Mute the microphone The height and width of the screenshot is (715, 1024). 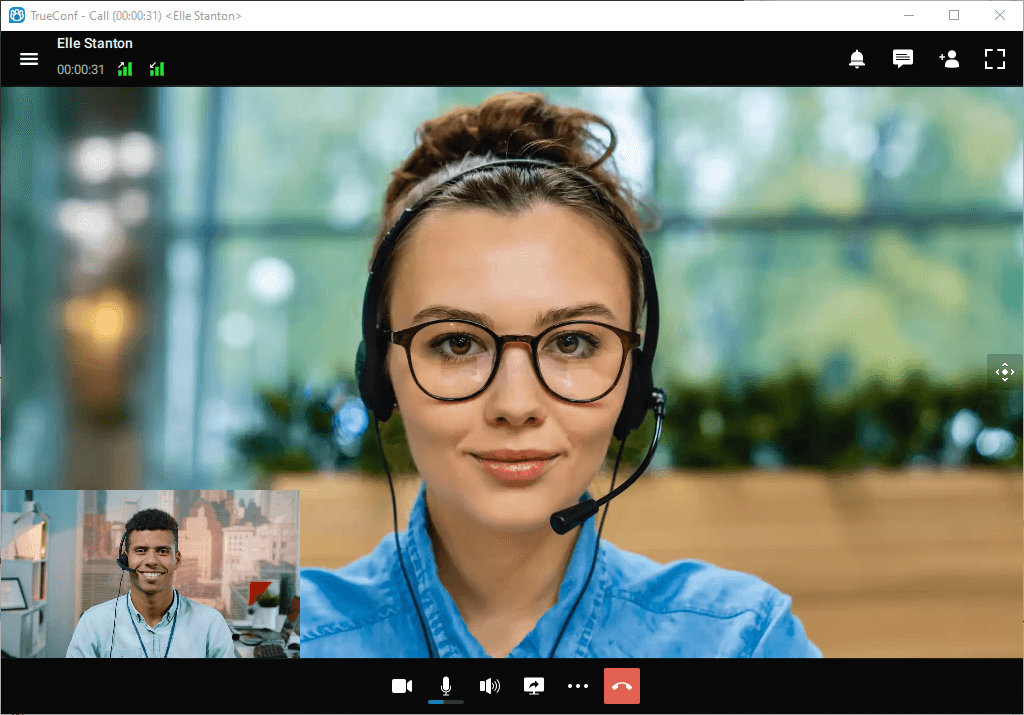pyautogui.click(x=446, y=685)
